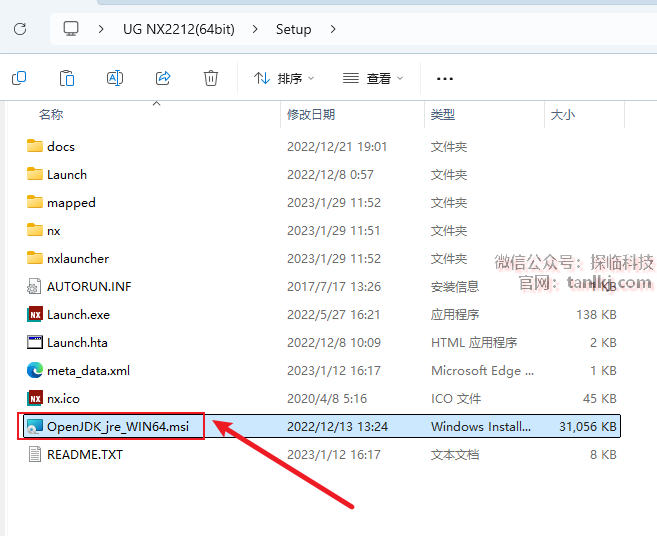657x536 pixels.
Task: Select the AUTORUN.INF file name
Action: [89, 287]
